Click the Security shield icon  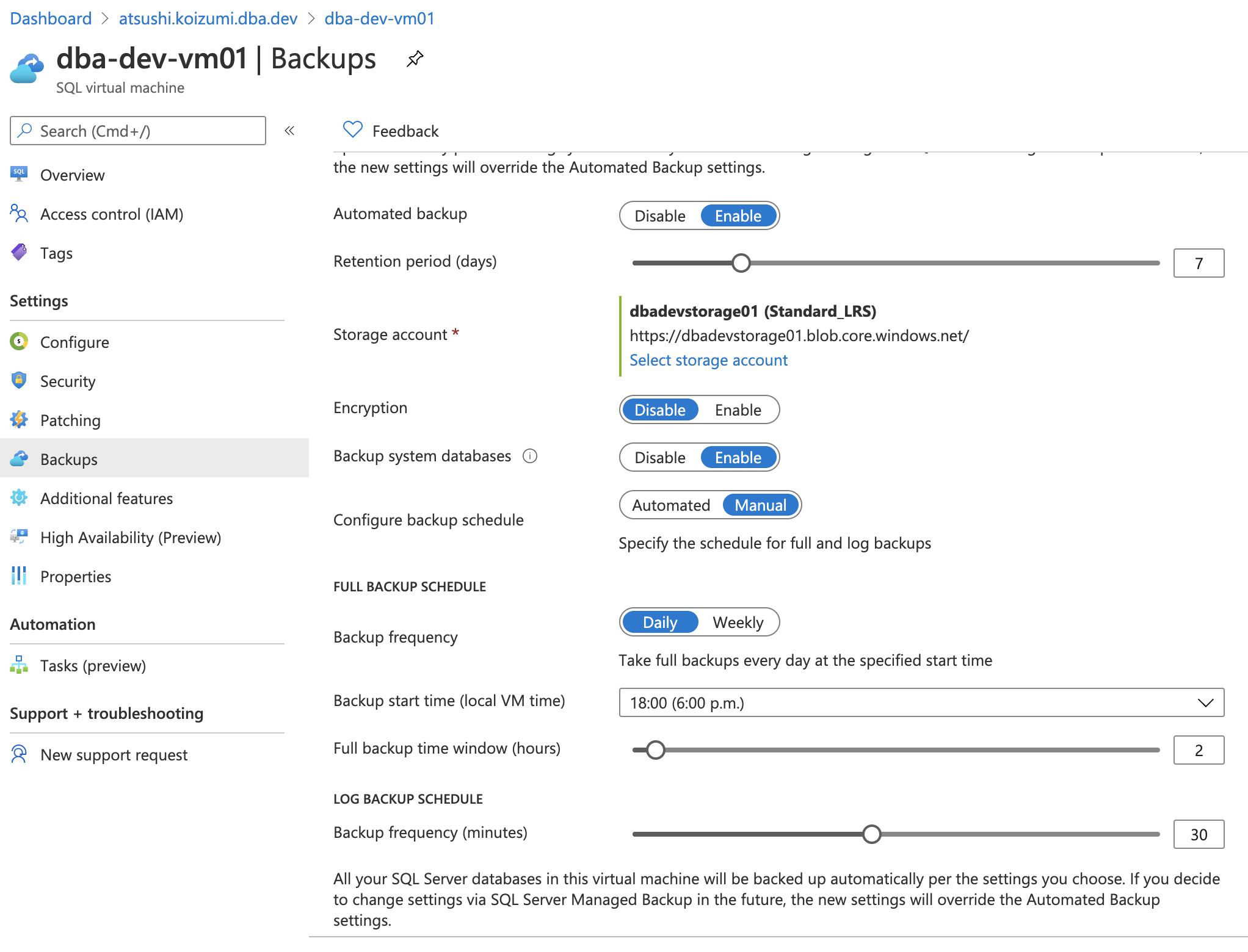point(19,381)
